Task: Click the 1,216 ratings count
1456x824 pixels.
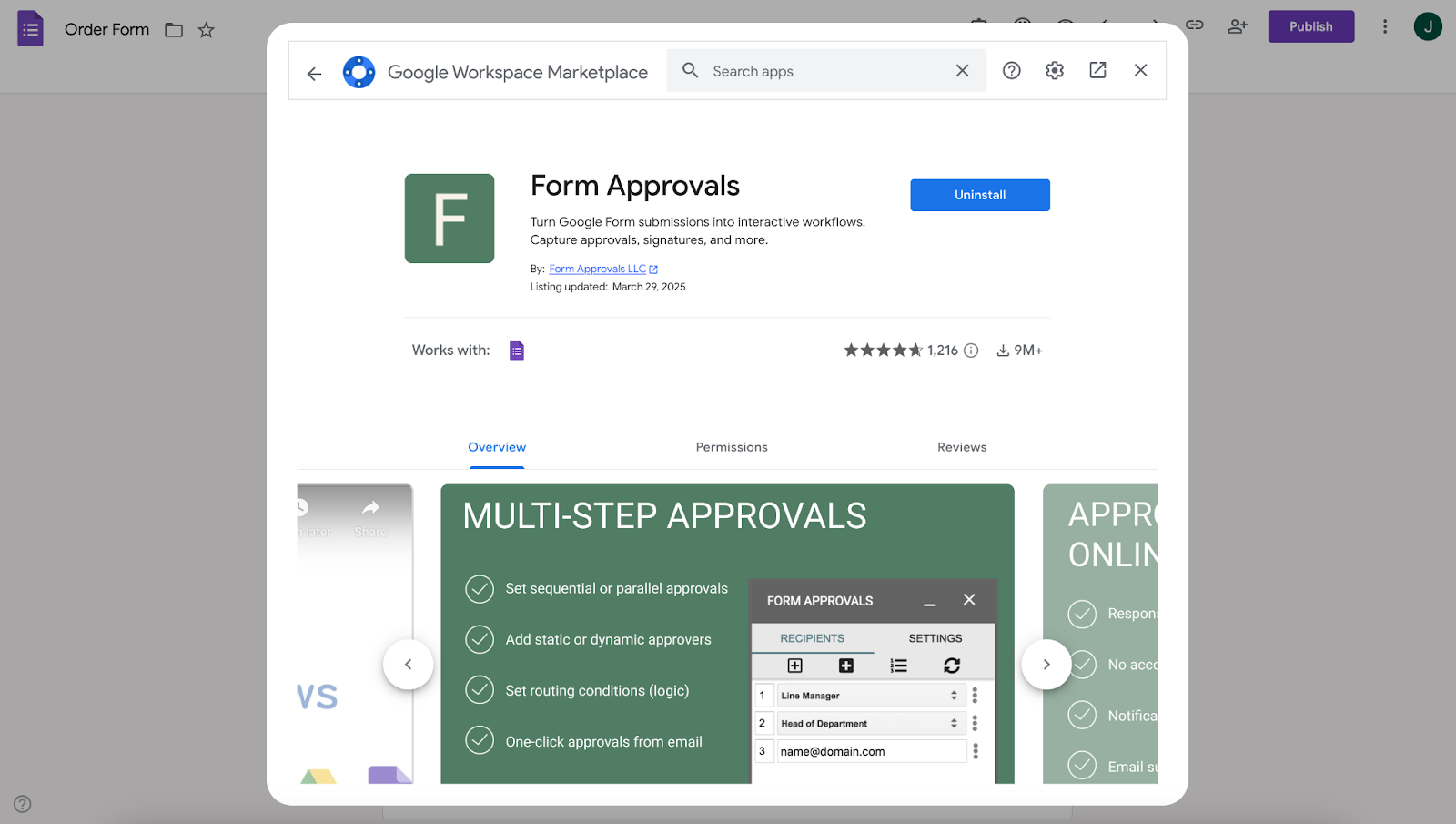Action: click(x=943, y=351)
